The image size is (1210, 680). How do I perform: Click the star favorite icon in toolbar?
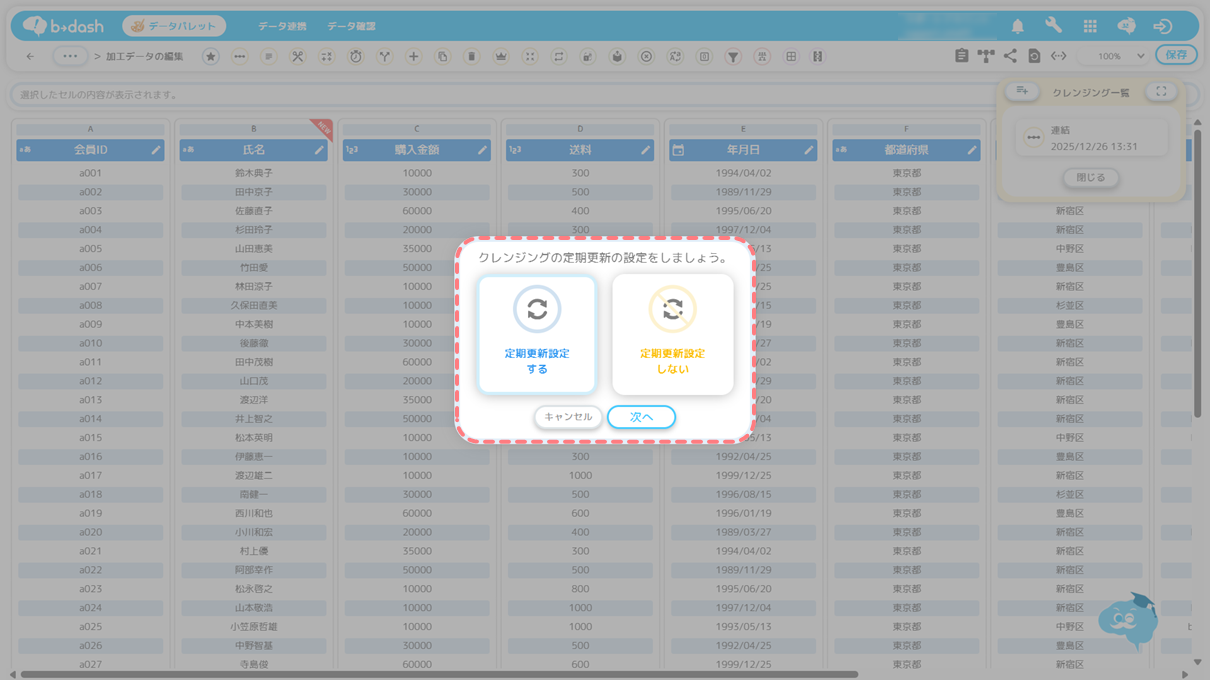coord(210,57)
